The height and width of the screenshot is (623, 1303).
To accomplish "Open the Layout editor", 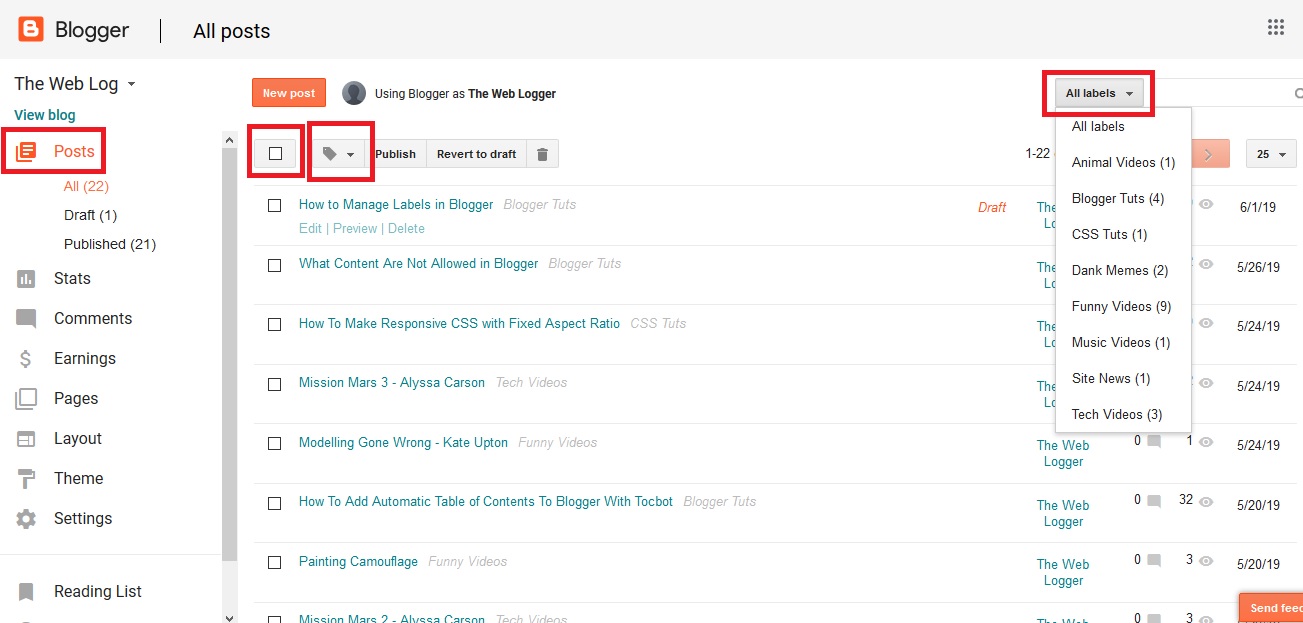I will (x=77, y=438).
